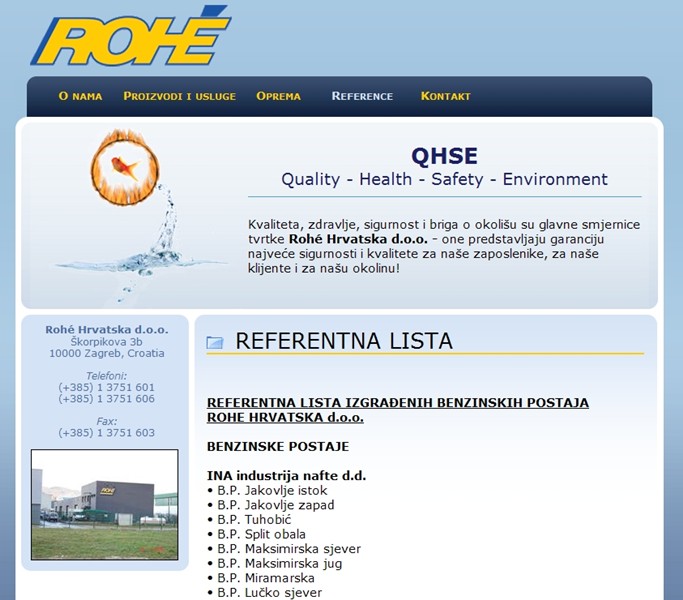
Task: Select the Reference menu item
Action: tap(362, 96)
